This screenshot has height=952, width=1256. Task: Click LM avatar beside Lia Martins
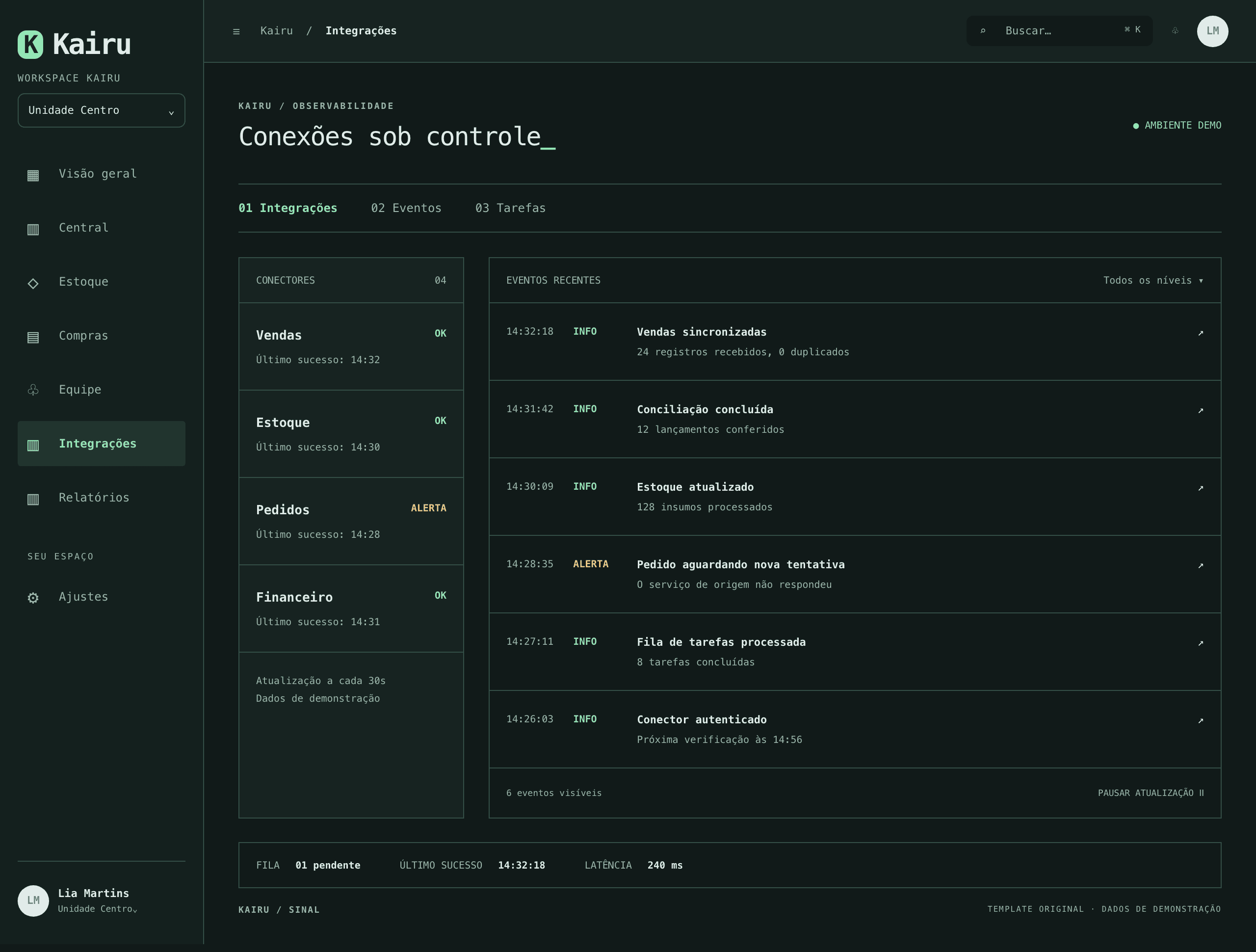(33, 900)
